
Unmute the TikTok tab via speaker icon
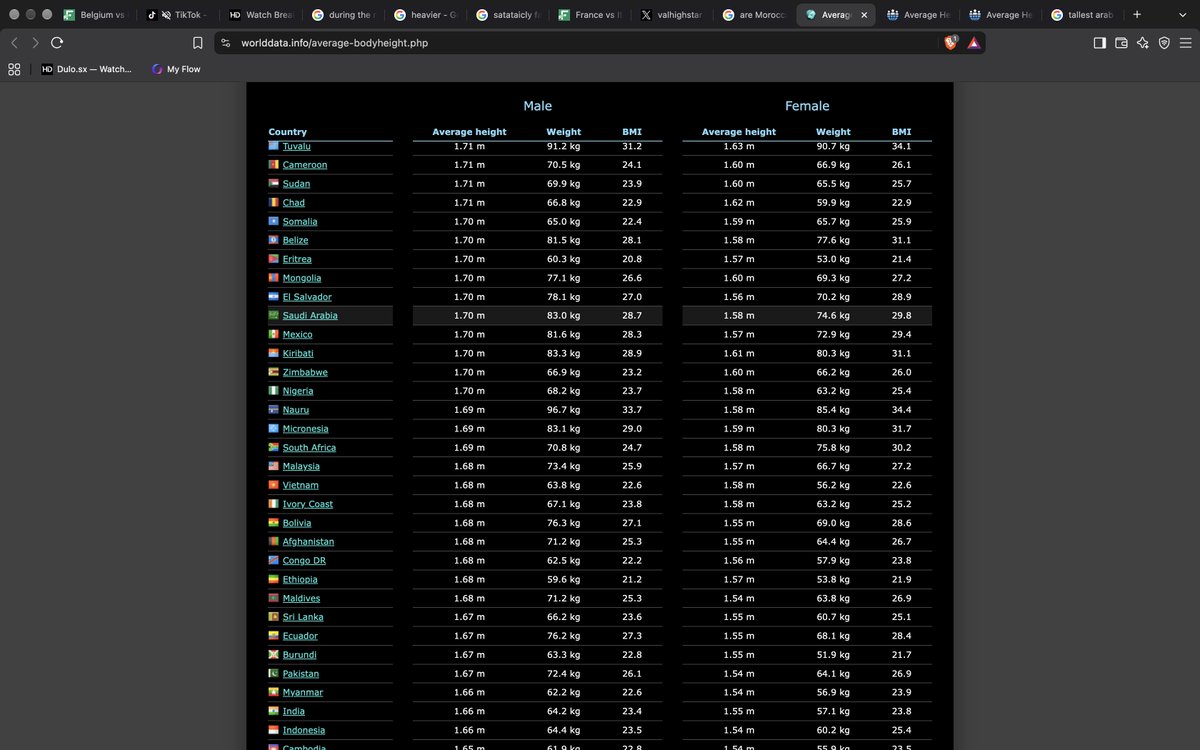[166, 15]
